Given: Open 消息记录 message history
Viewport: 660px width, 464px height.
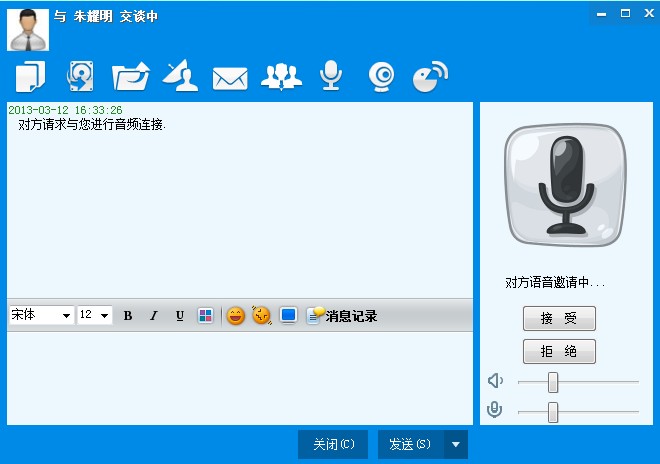Looking at the screenshot, I should (x=342, y=315).
